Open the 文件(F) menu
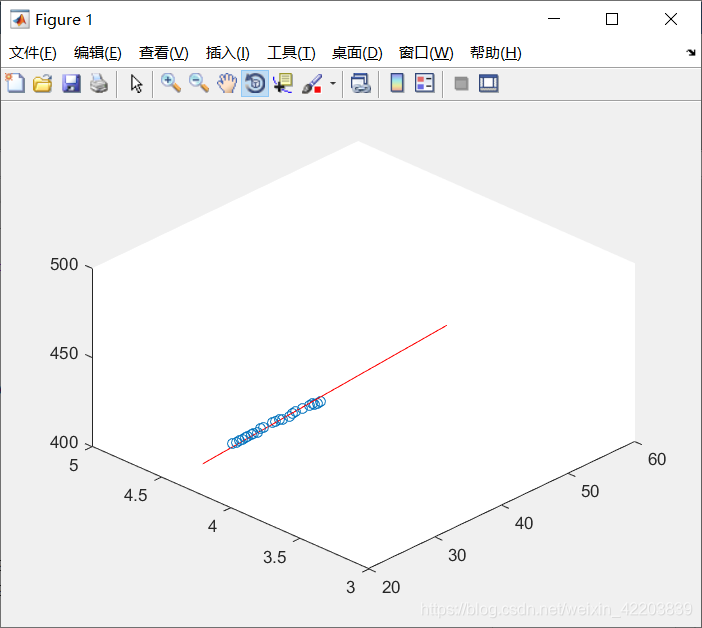 coord(33,53)
